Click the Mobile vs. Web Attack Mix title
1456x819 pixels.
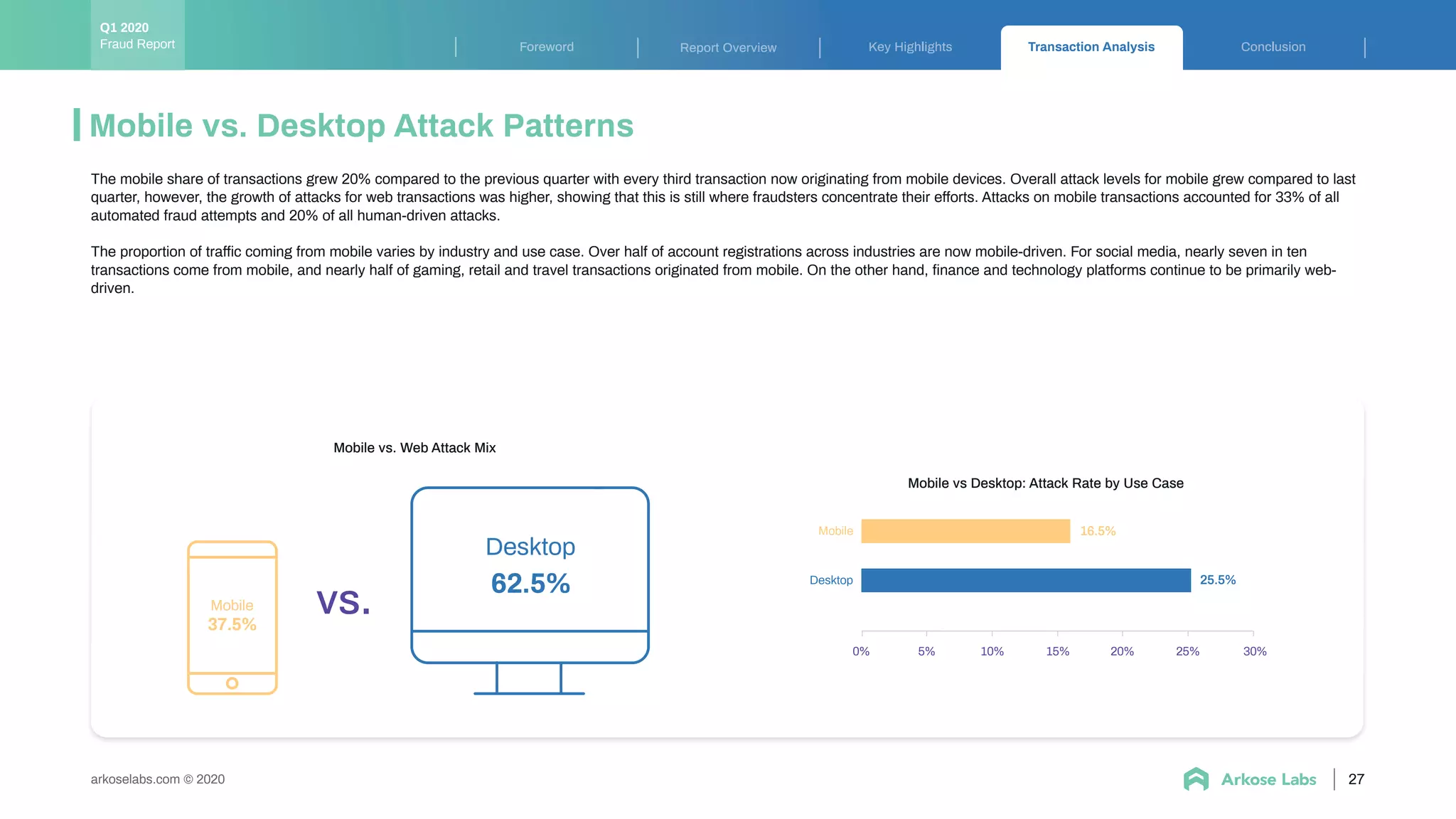(414, 448)
